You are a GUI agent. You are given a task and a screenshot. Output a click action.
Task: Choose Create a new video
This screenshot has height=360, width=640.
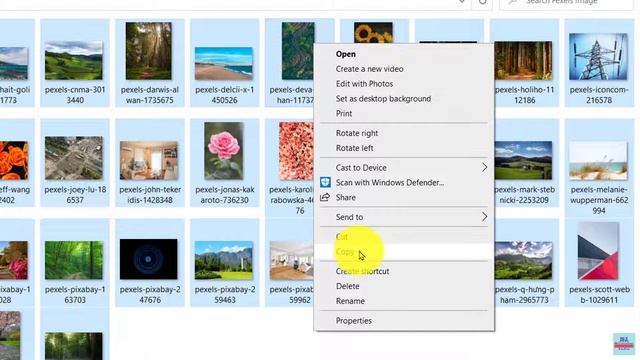[369, 69]
